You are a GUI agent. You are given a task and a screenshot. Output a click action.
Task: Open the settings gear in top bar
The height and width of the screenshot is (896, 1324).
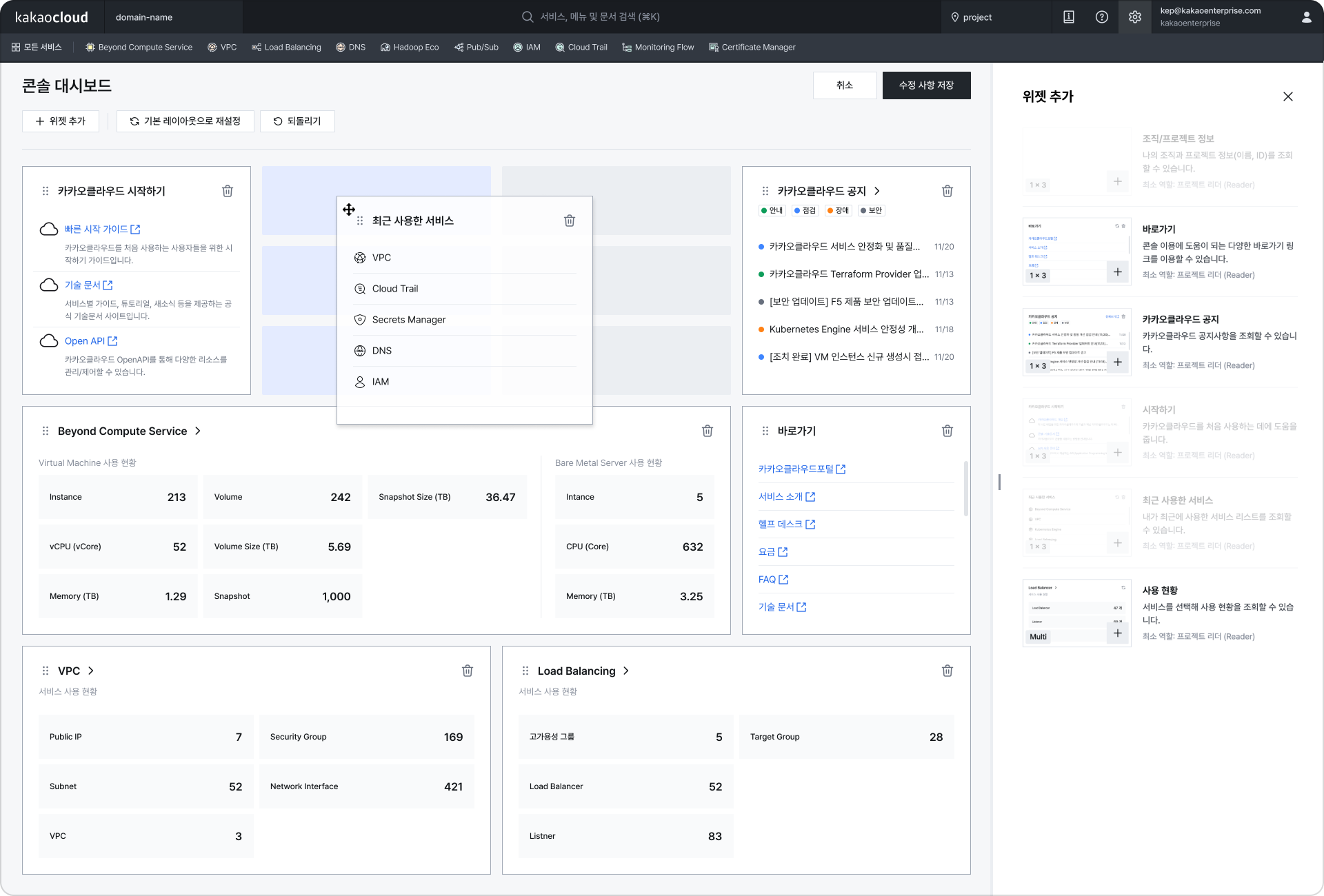click(1134, 17)
